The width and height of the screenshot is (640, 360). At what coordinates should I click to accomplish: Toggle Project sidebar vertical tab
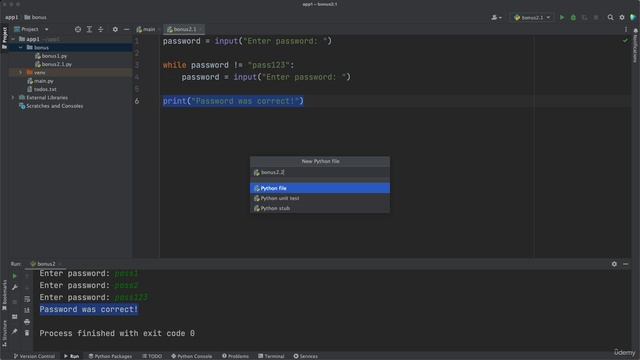[4, 38]
